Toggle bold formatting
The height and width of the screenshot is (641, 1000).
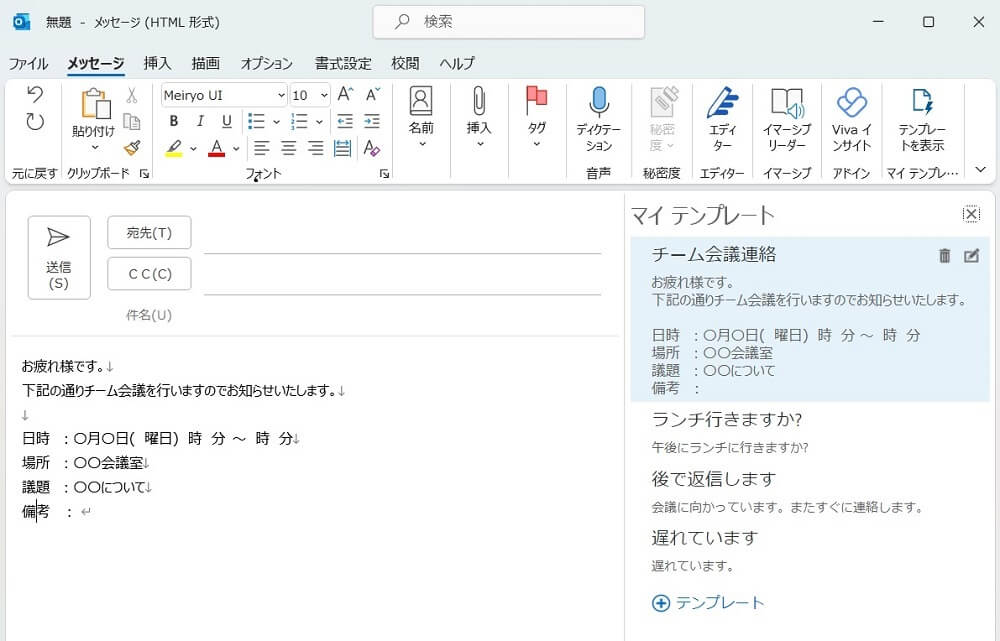[x=173, y=121]
